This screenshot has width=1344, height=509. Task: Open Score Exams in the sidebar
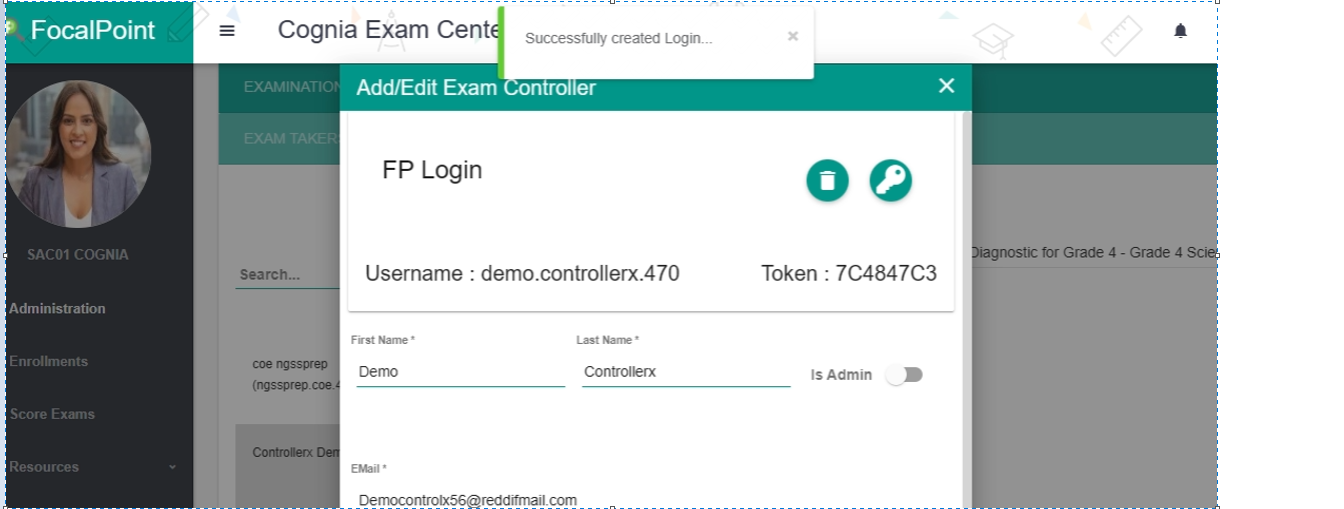point(52,413)
